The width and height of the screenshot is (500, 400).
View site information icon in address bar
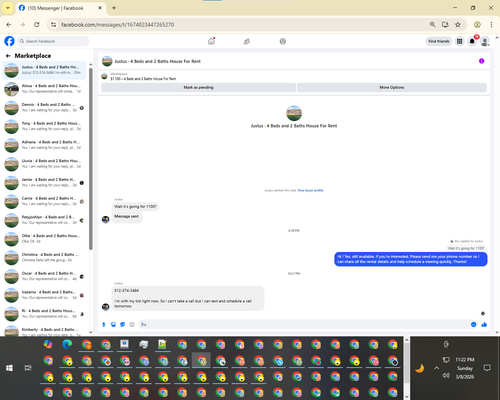53,25
